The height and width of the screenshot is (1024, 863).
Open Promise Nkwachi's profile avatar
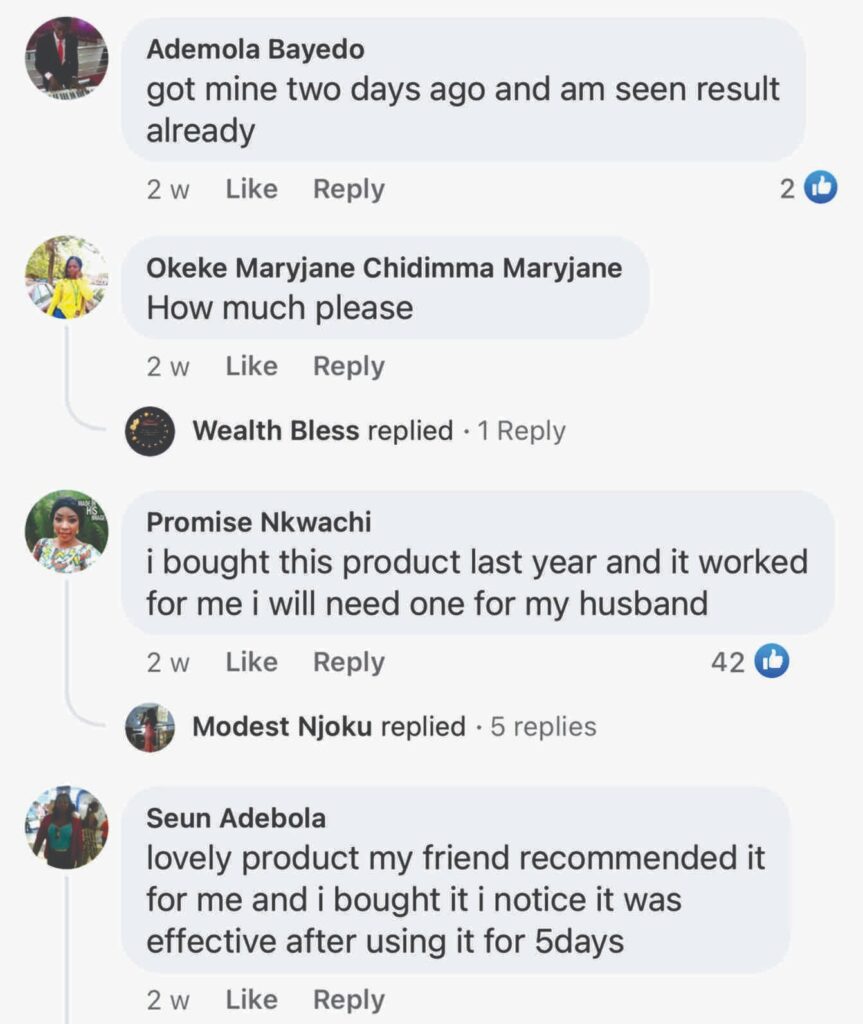pyautogui.click(x=66, y=531)
